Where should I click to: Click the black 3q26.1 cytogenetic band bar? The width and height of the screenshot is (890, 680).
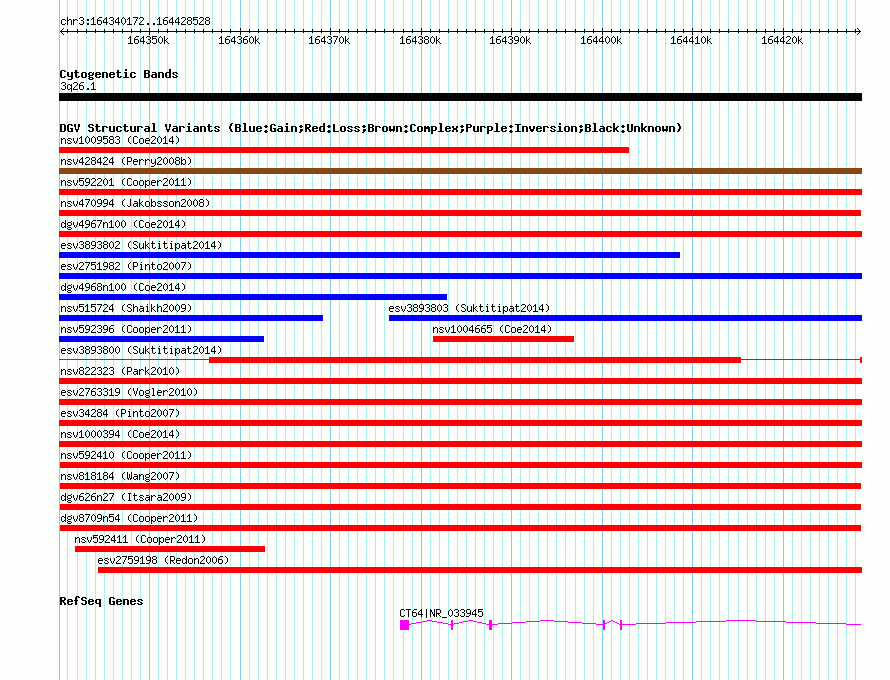[460, 97]
